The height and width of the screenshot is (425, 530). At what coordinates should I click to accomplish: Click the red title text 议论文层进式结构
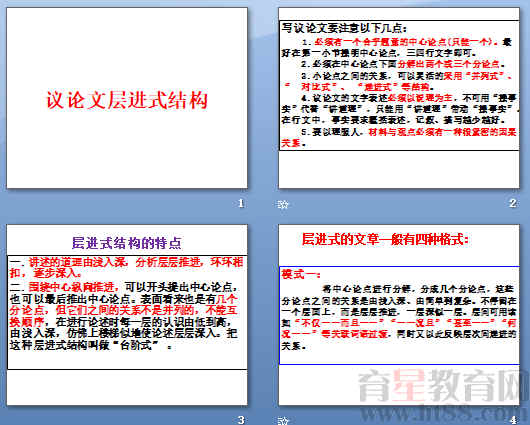[127, 100]
